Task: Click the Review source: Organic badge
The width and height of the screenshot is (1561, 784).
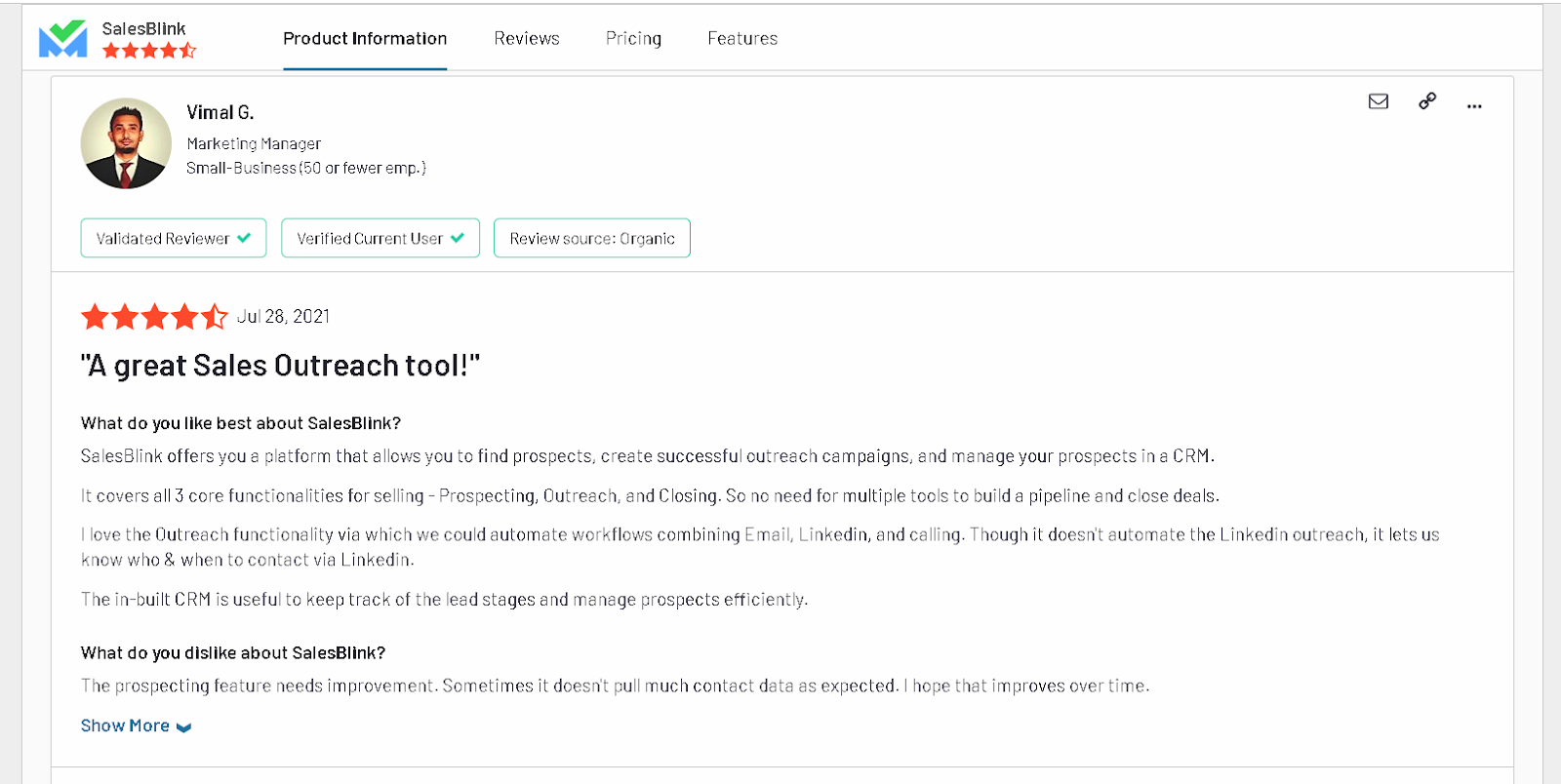Action: click(x=592, y=238)
